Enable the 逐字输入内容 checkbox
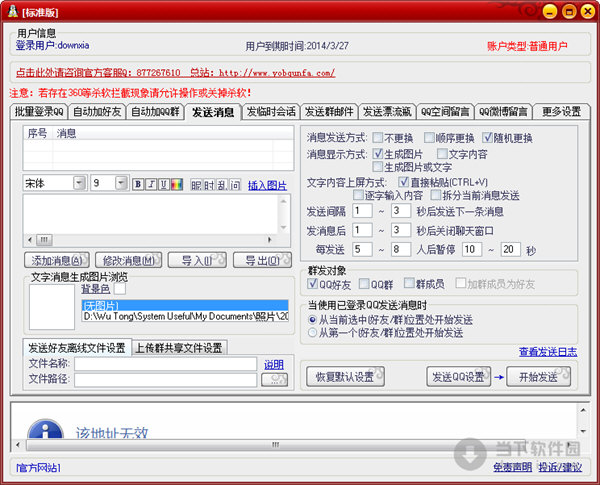Screen dimensions: 600x485 358,195
